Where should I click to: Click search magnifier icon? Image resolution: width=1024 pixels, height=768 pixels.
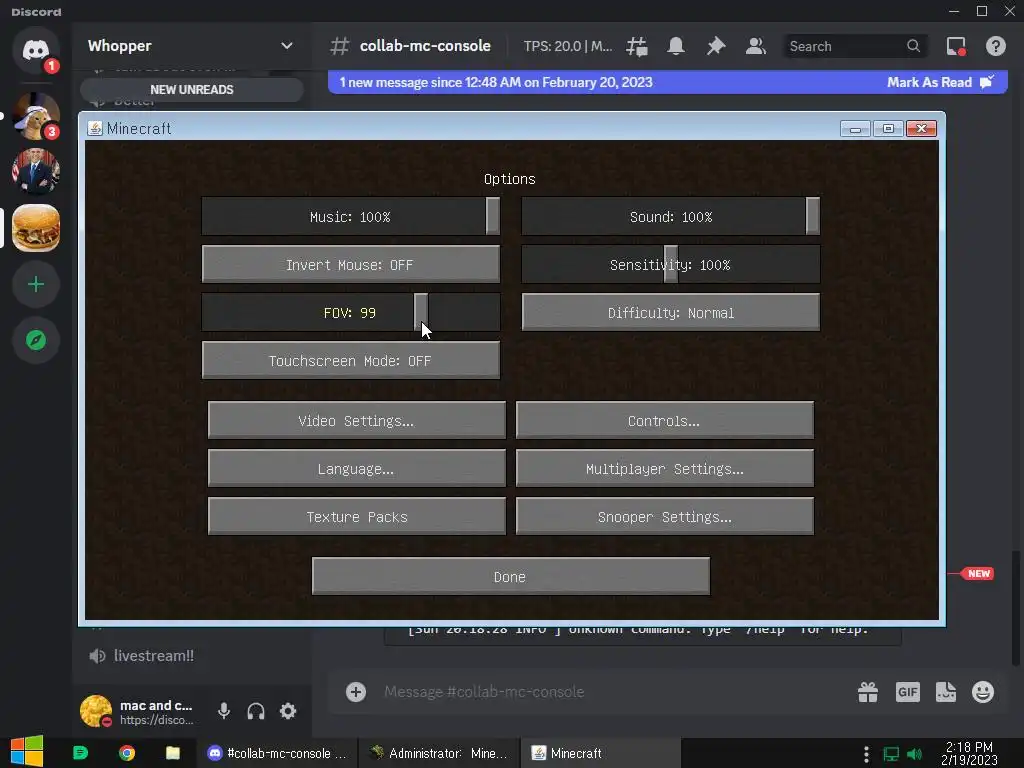913,46
